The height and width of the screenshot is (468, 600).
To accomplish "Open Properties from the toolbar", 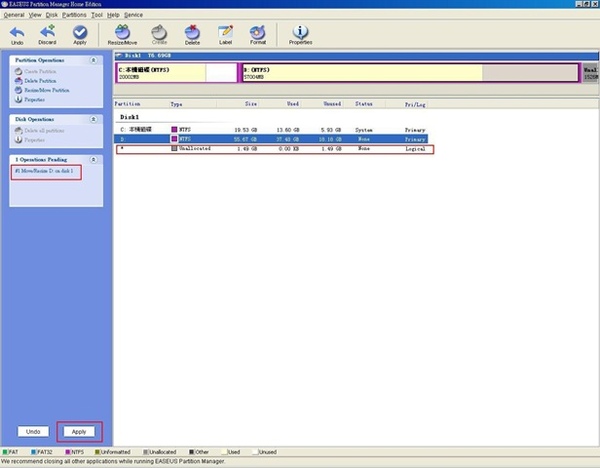I will tap(300, 35).
